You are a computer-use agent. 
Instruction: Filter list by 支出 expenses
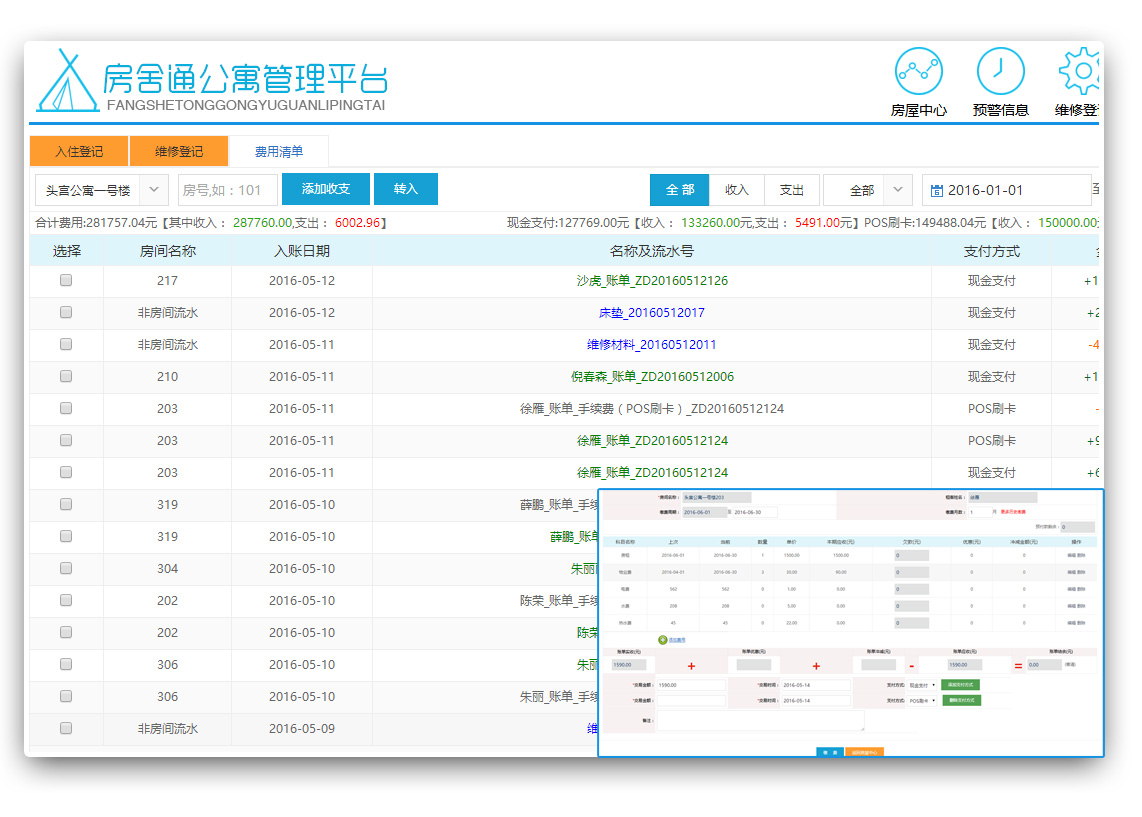[791, 190]
